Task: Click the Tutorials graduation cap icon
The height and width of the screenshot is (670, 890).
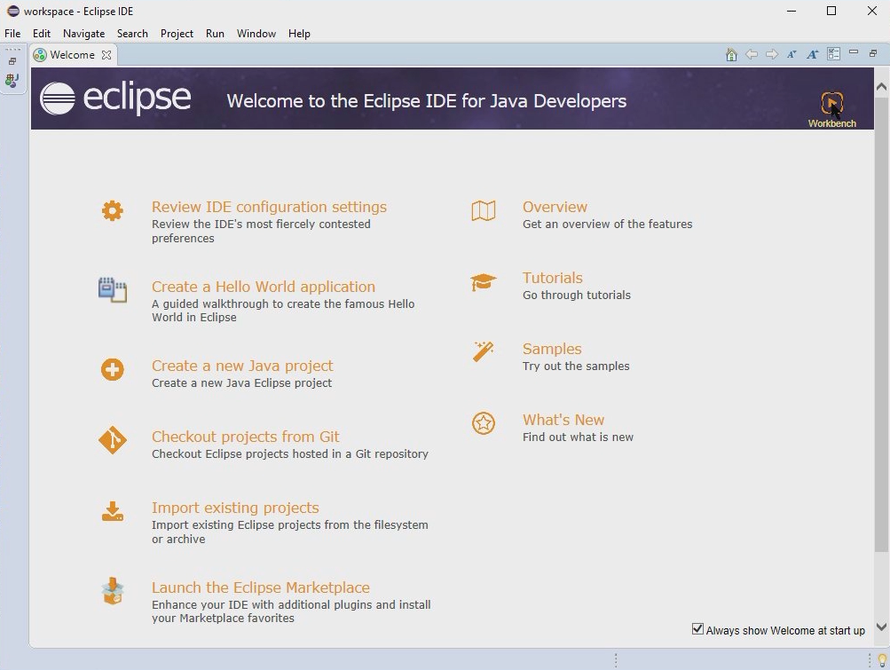Action: (x=483, y=282)
